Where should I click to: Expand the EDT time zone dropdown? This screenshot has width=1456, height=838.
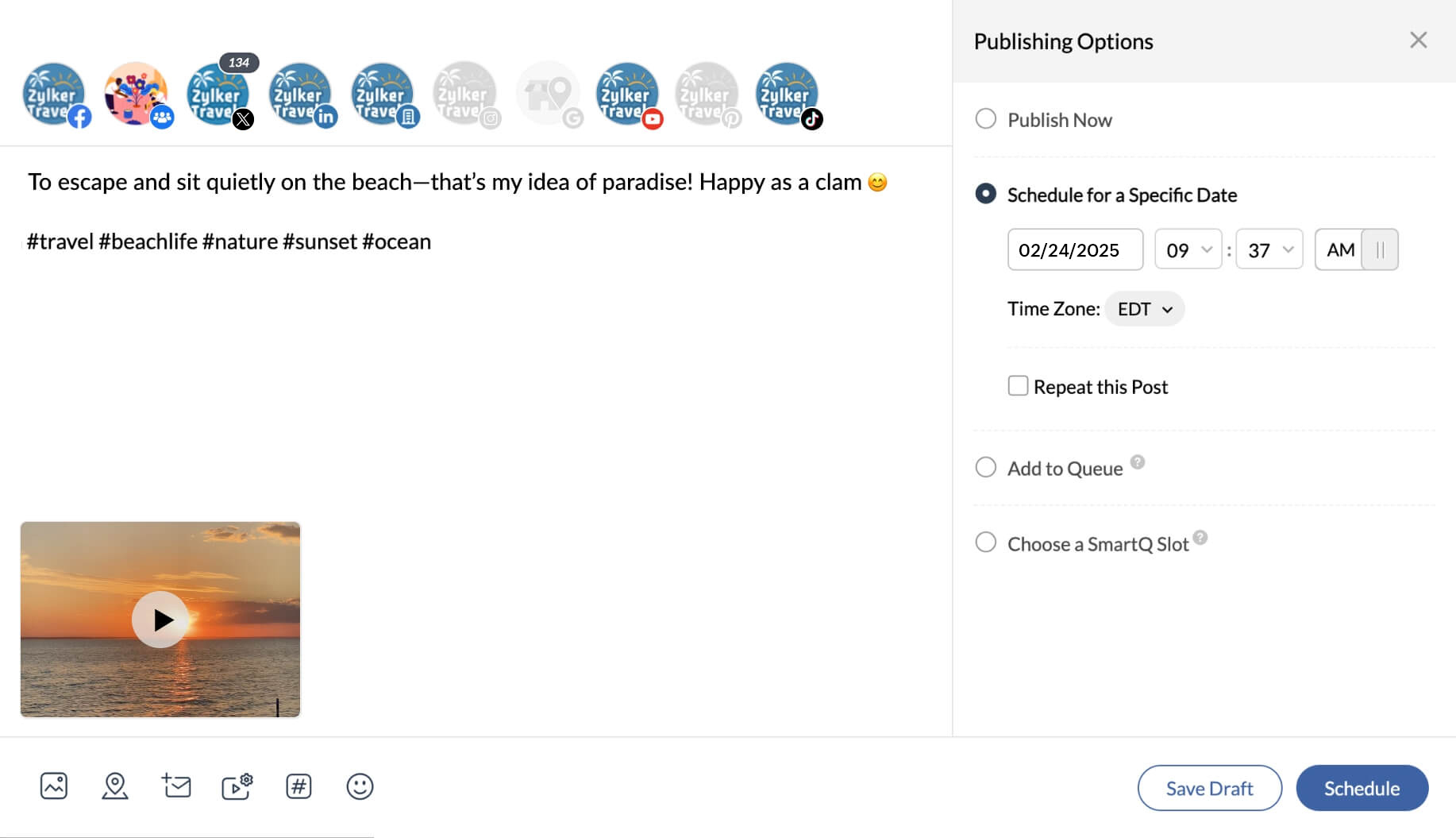click(x=1144, y=309)
